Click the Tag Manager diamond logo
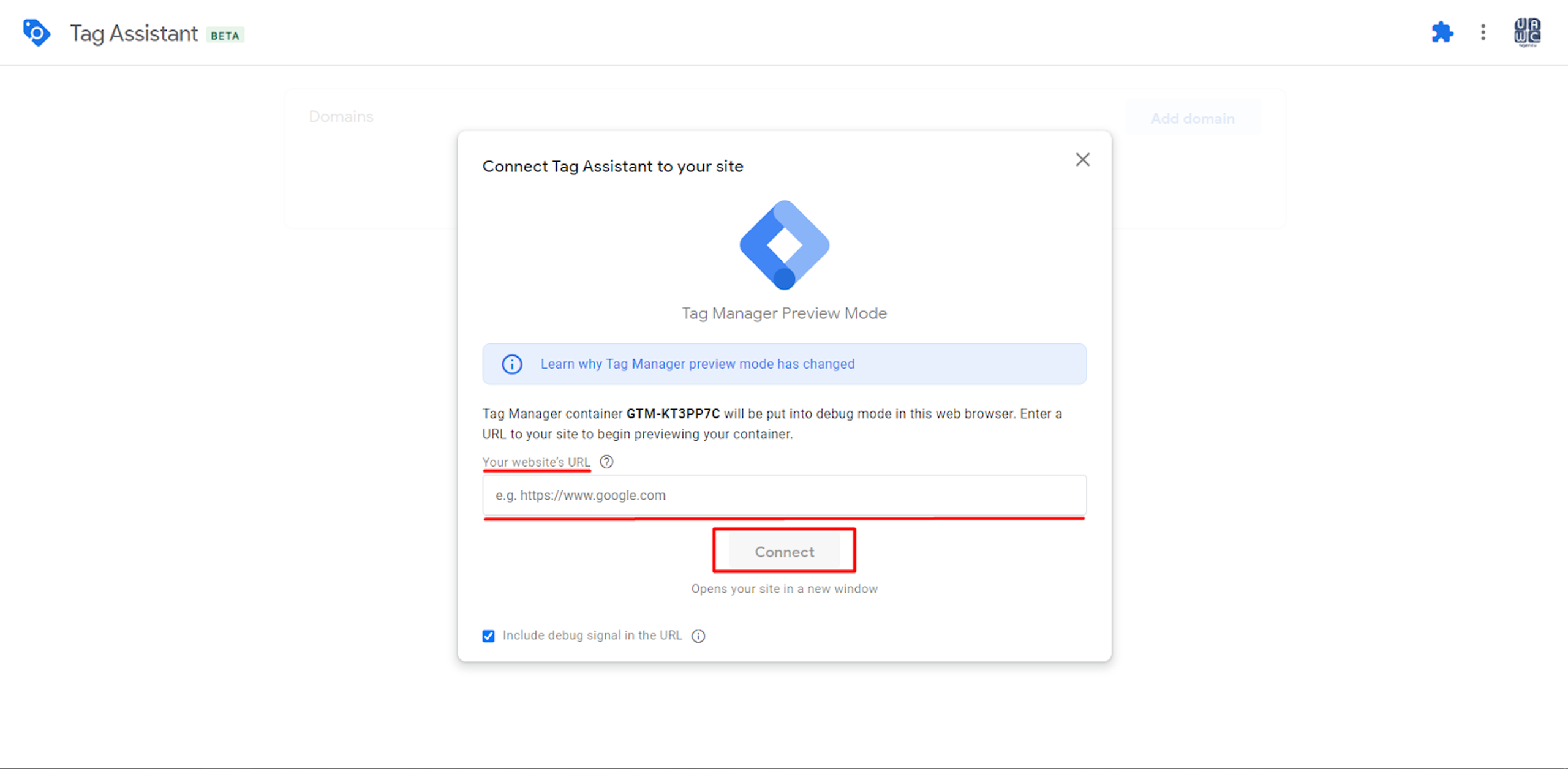The width and height of the screenshot is (1568, 769). click(784, 245)
